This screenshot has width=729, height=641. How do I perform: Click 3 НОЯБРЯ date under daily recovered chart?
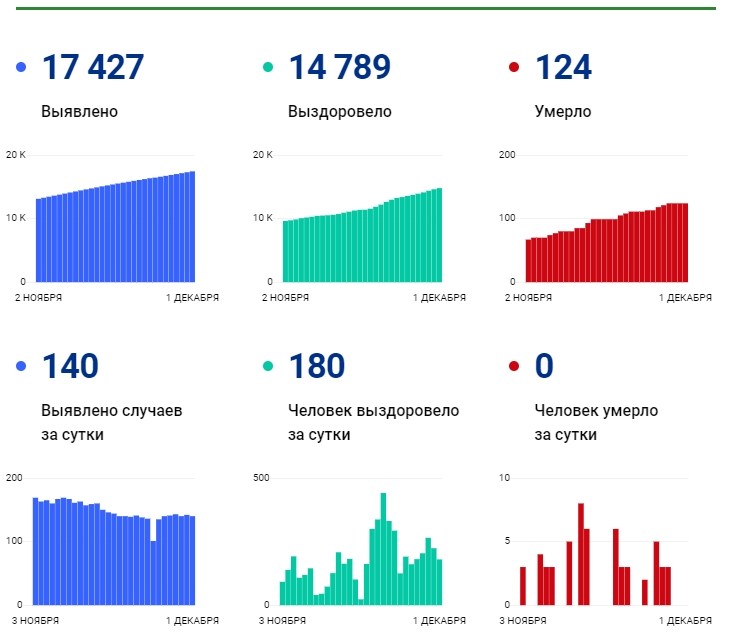(282, 621)
